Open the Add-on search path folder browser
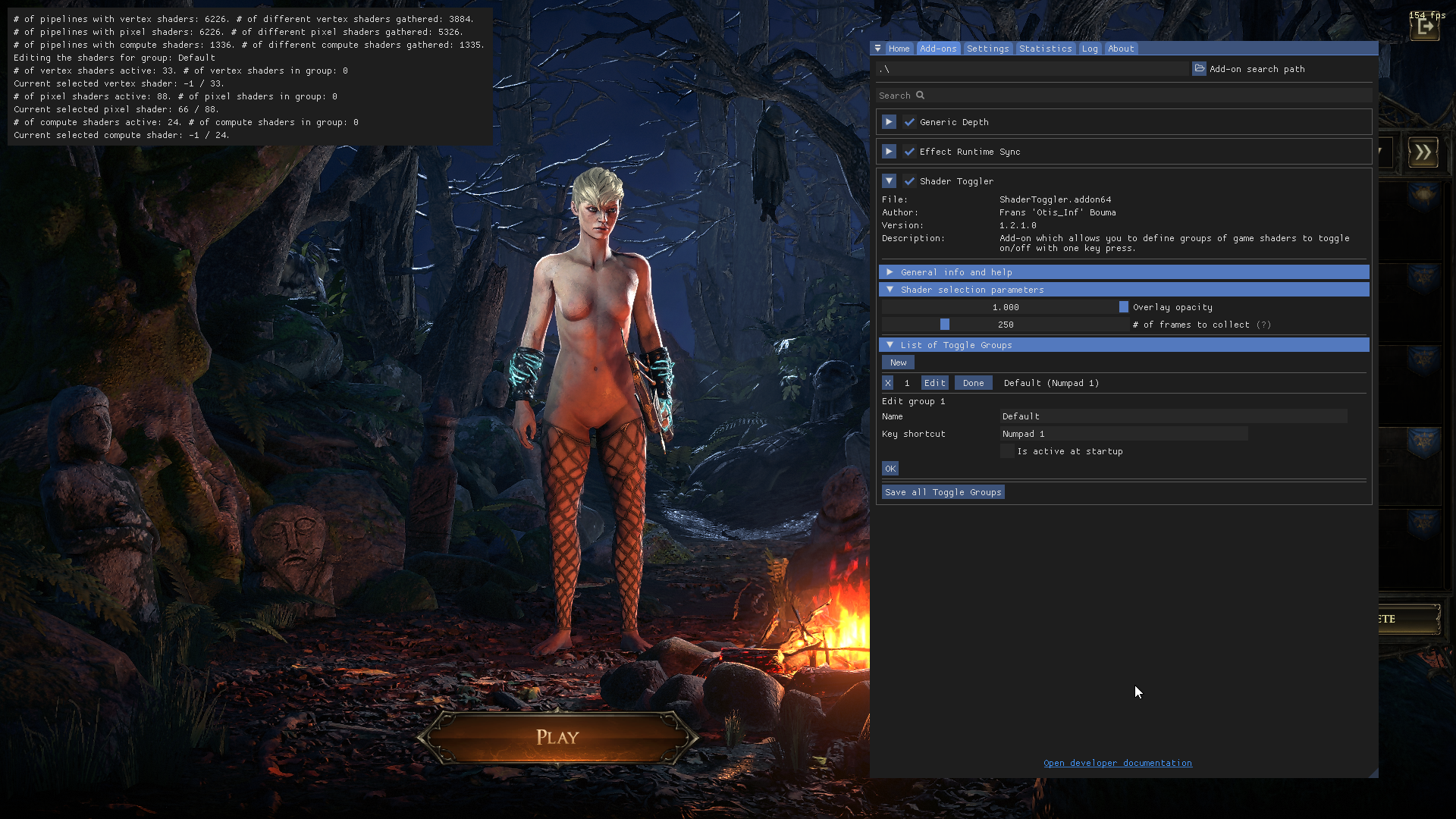The width and height of the screenshot is (1456, 819). click(1199, 69)
